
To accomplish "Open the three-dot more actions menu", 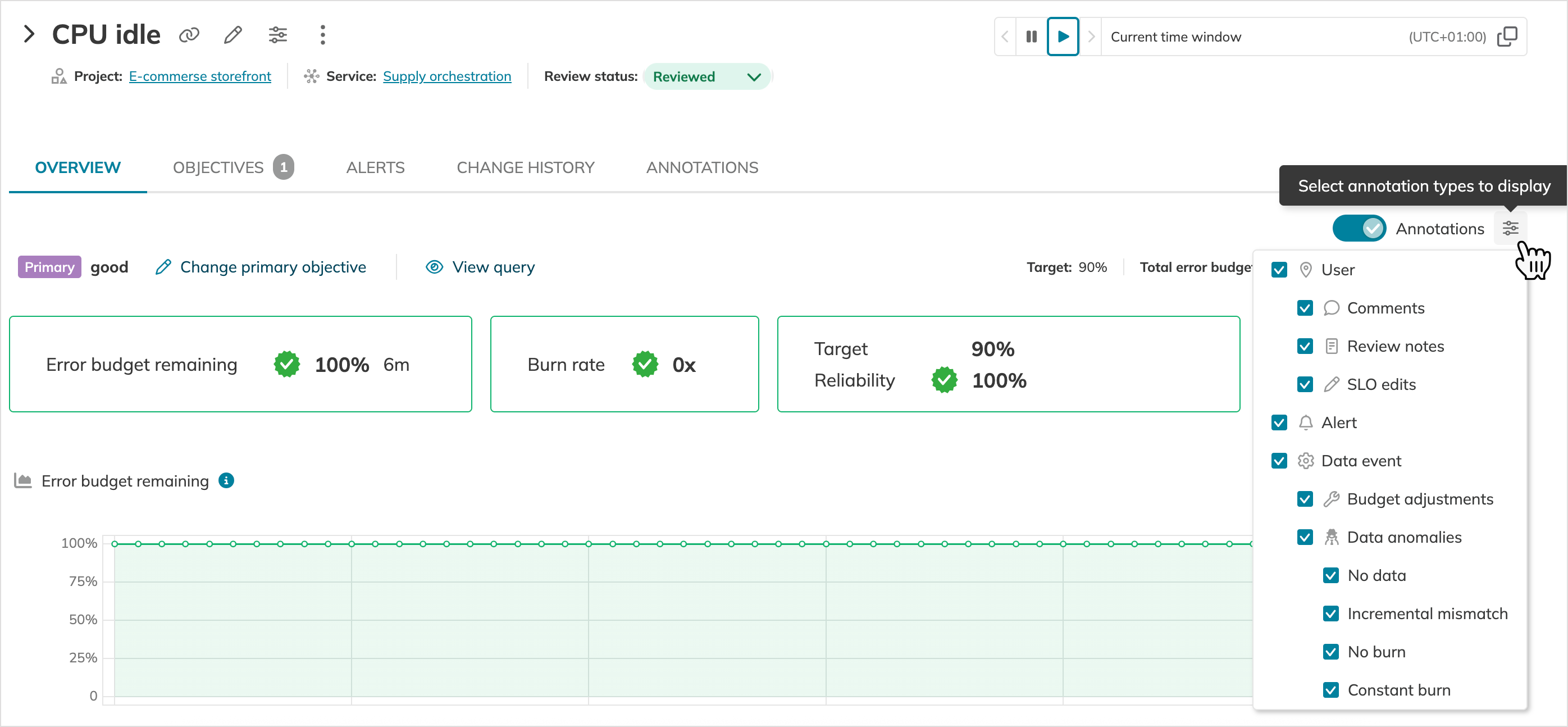I will [x=322, y=35].
